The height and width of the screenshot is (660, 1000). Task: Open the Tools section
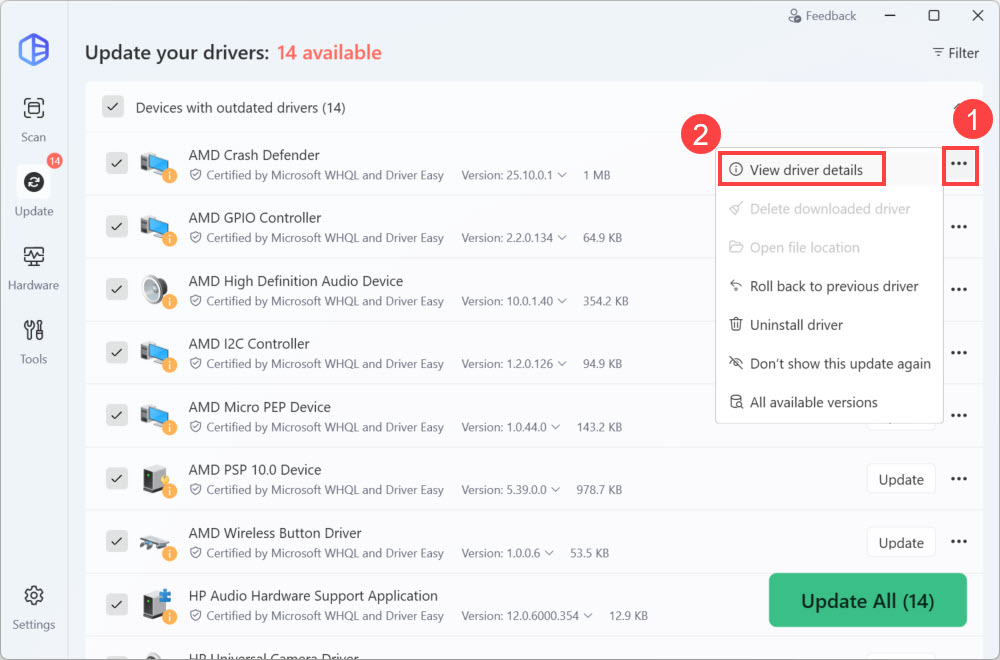pos(34,339)
